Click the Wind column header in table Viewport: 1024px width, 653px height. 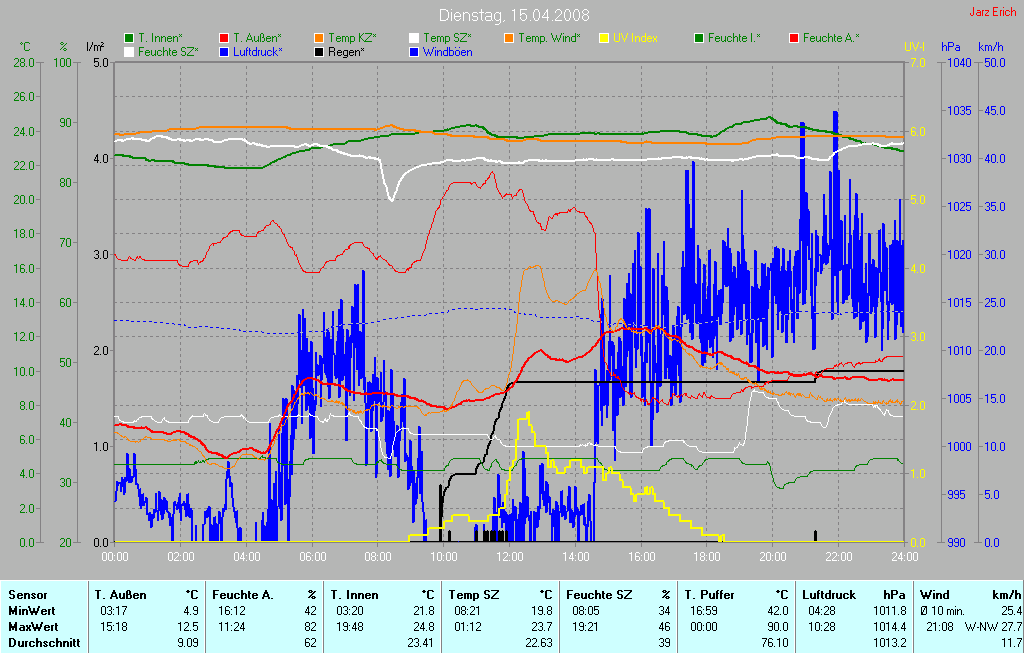(x=934, y=595)
